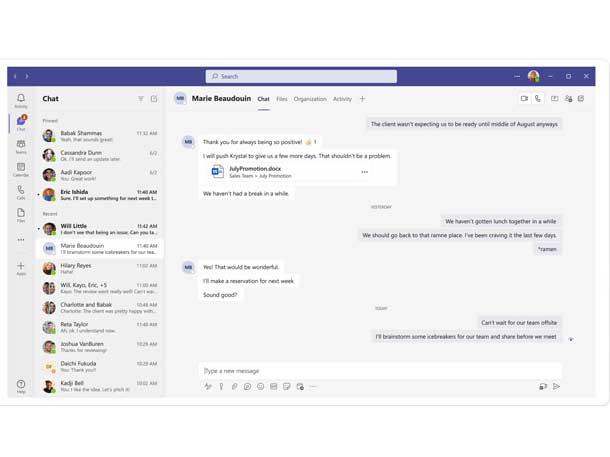The image size is (610, 457).
Task: Start an audio call with Marie
Action: (x=538, y=99)
